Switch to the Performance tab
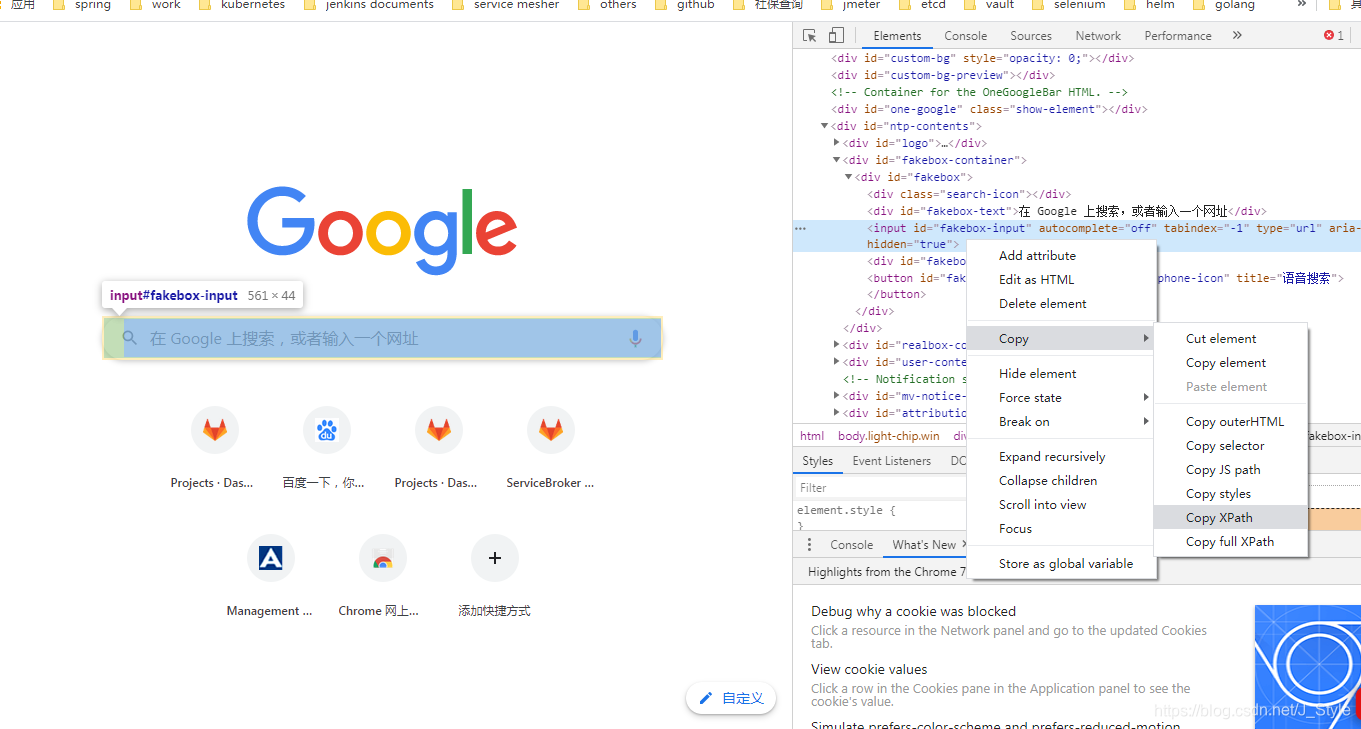Screen dimensions: 1361x729 point(1178,36)
